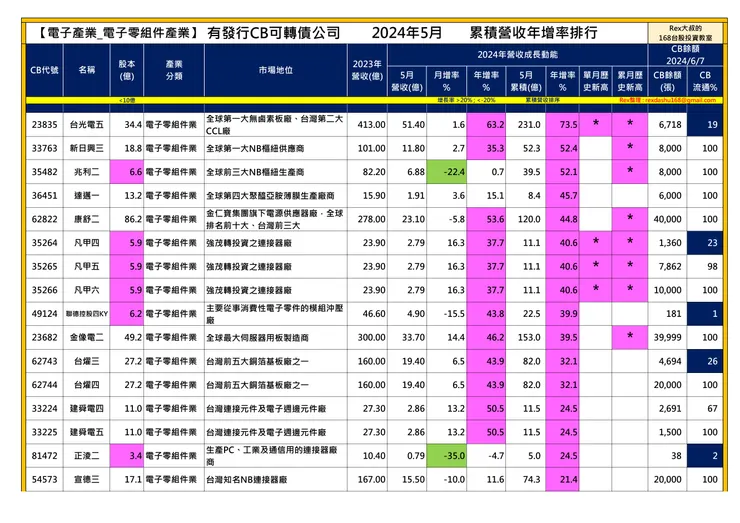This screenshot has width=740, height=523.
Task: Click the CB代號 column header
Action: tap(44, 70)
